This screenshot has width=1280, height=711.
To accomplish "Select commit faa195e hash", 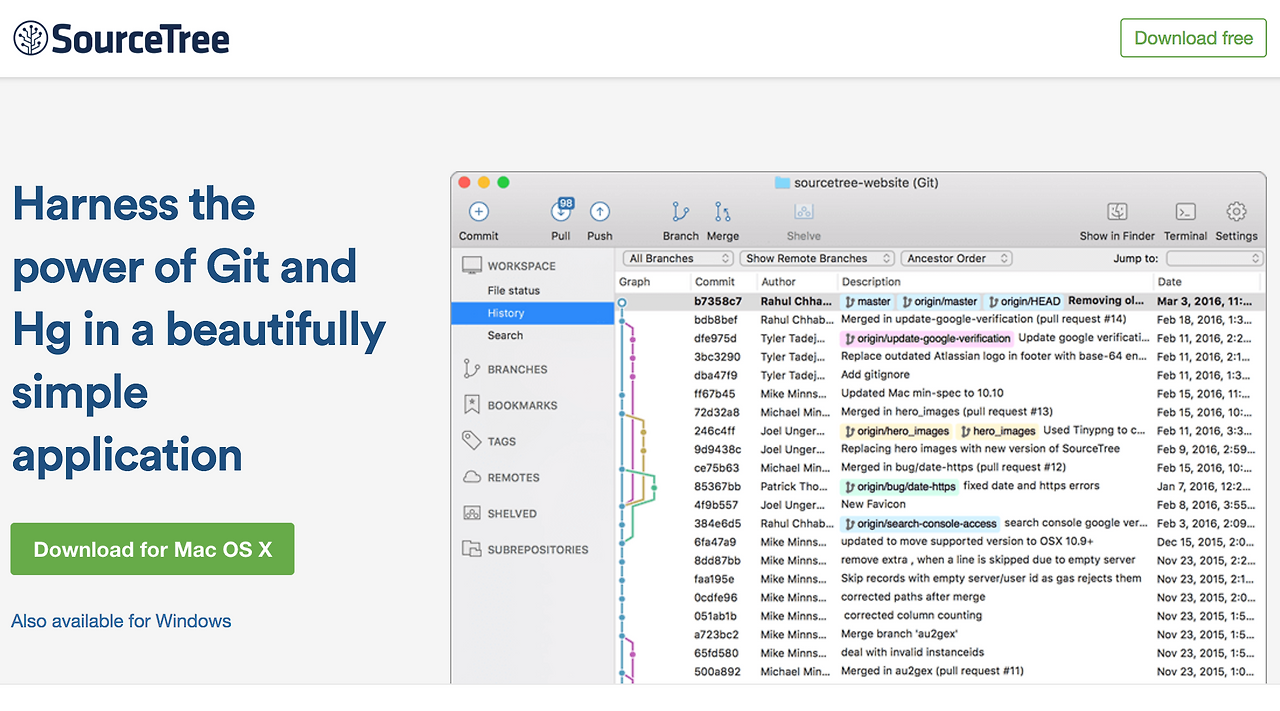I will pos(716,579).
